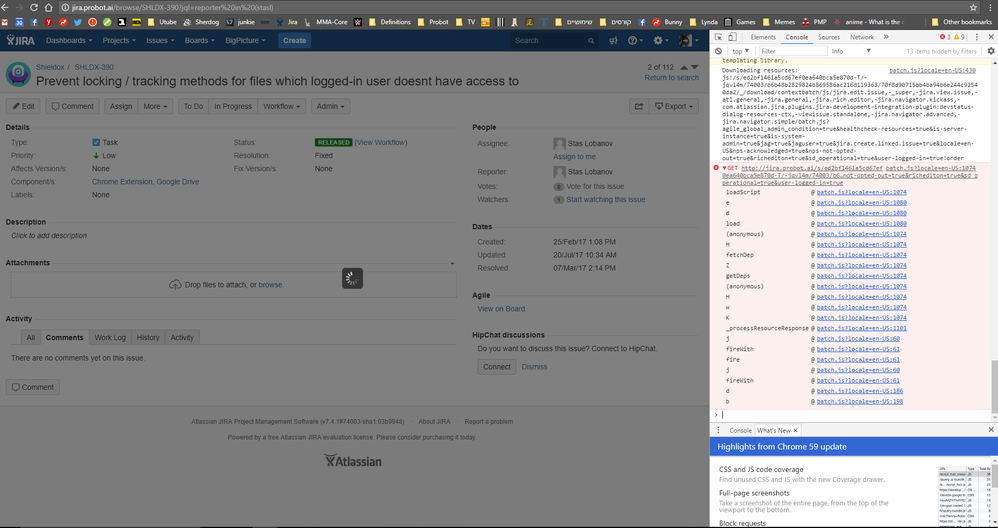Click the yellow warning count icon in DevTools
998x528 pixels.
point(956,37)
